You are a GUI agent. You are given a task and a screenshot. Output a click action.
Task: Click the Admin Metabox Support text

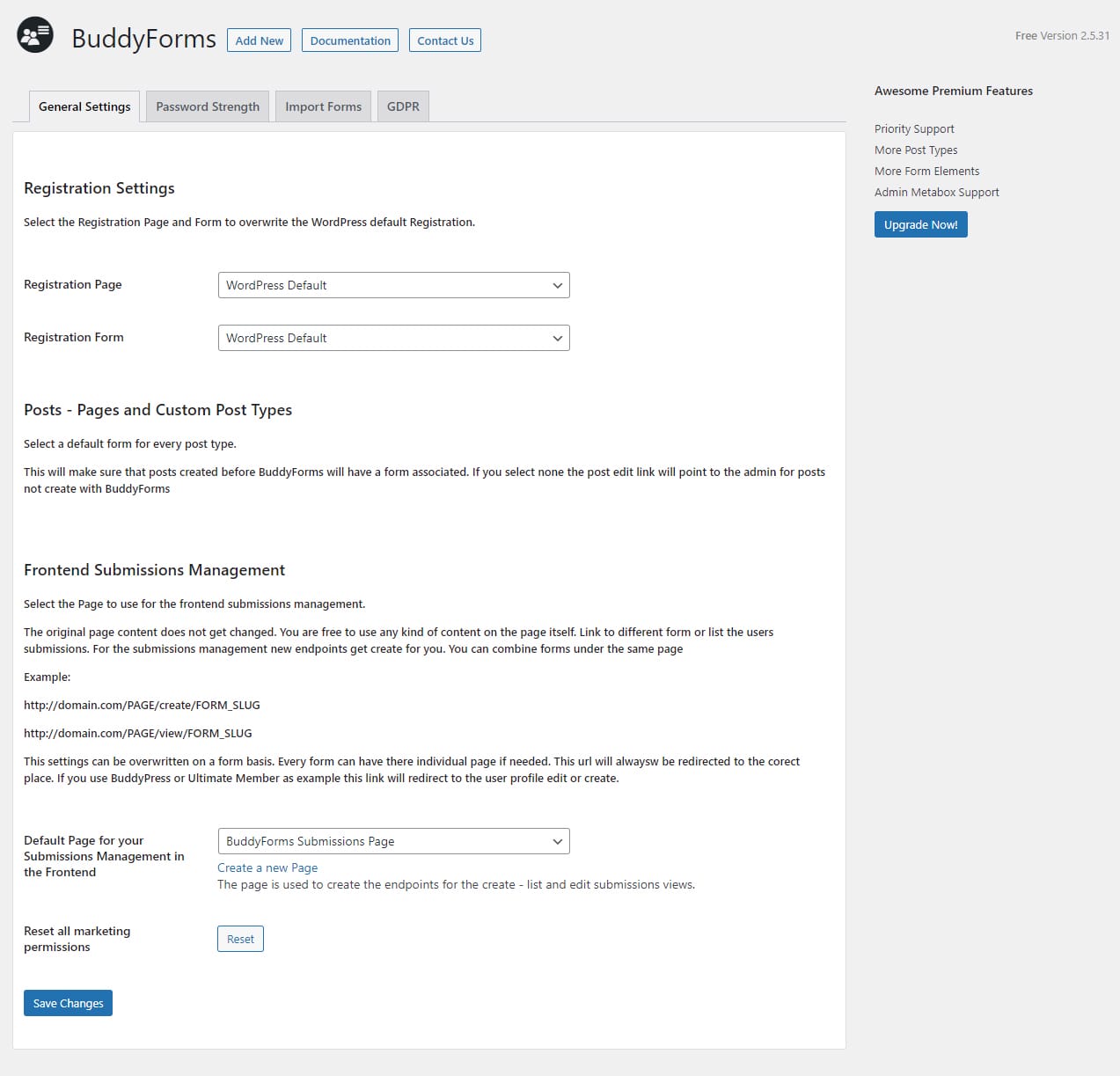(936, 192)
